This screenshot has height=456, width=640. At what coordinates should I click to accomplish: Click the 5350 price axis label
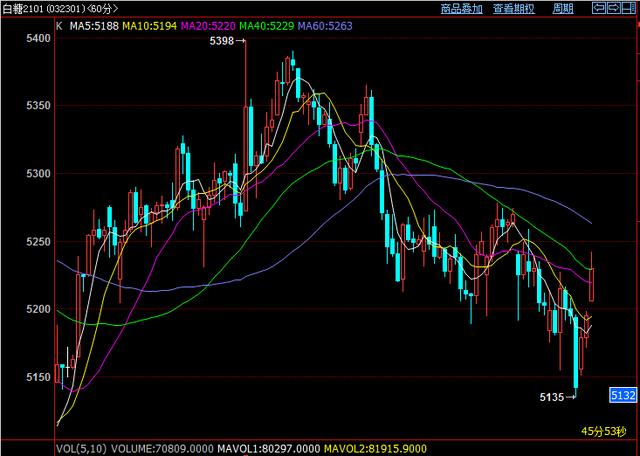[37, 106]
